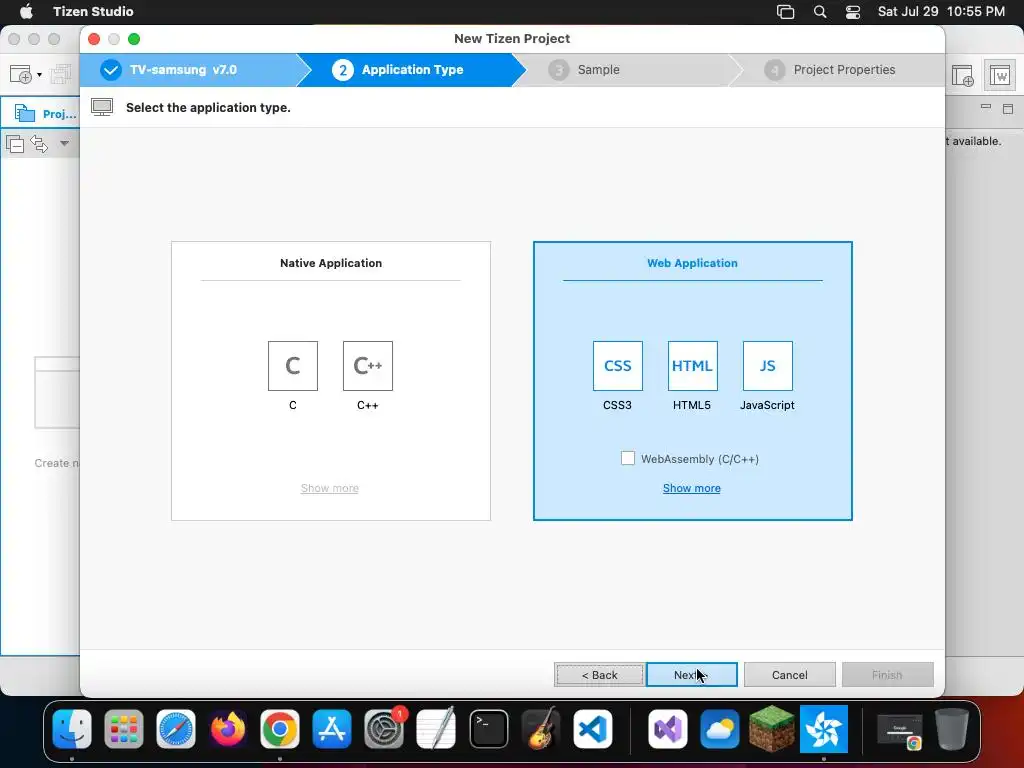Open GarageBand from the Dock
This screenshot has width=1024, height=768.
pyautogui.click(x=541, y=729)
